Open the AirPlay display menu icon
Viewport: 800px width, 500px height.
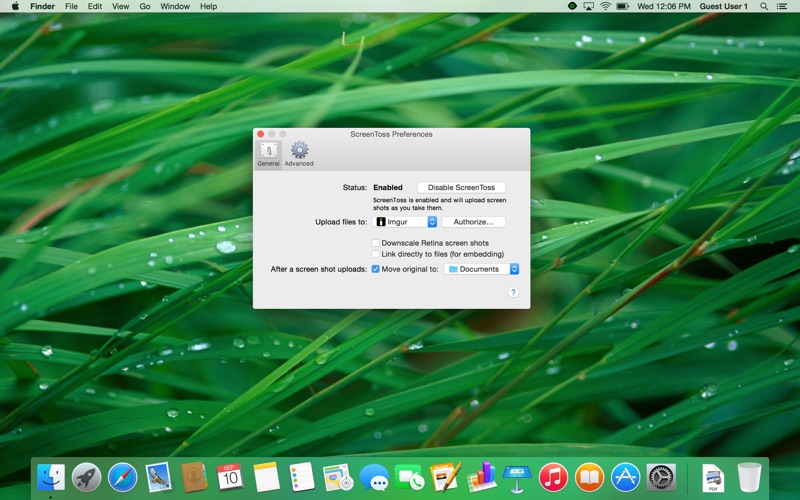pyautogui.click(x=589, y=6)
